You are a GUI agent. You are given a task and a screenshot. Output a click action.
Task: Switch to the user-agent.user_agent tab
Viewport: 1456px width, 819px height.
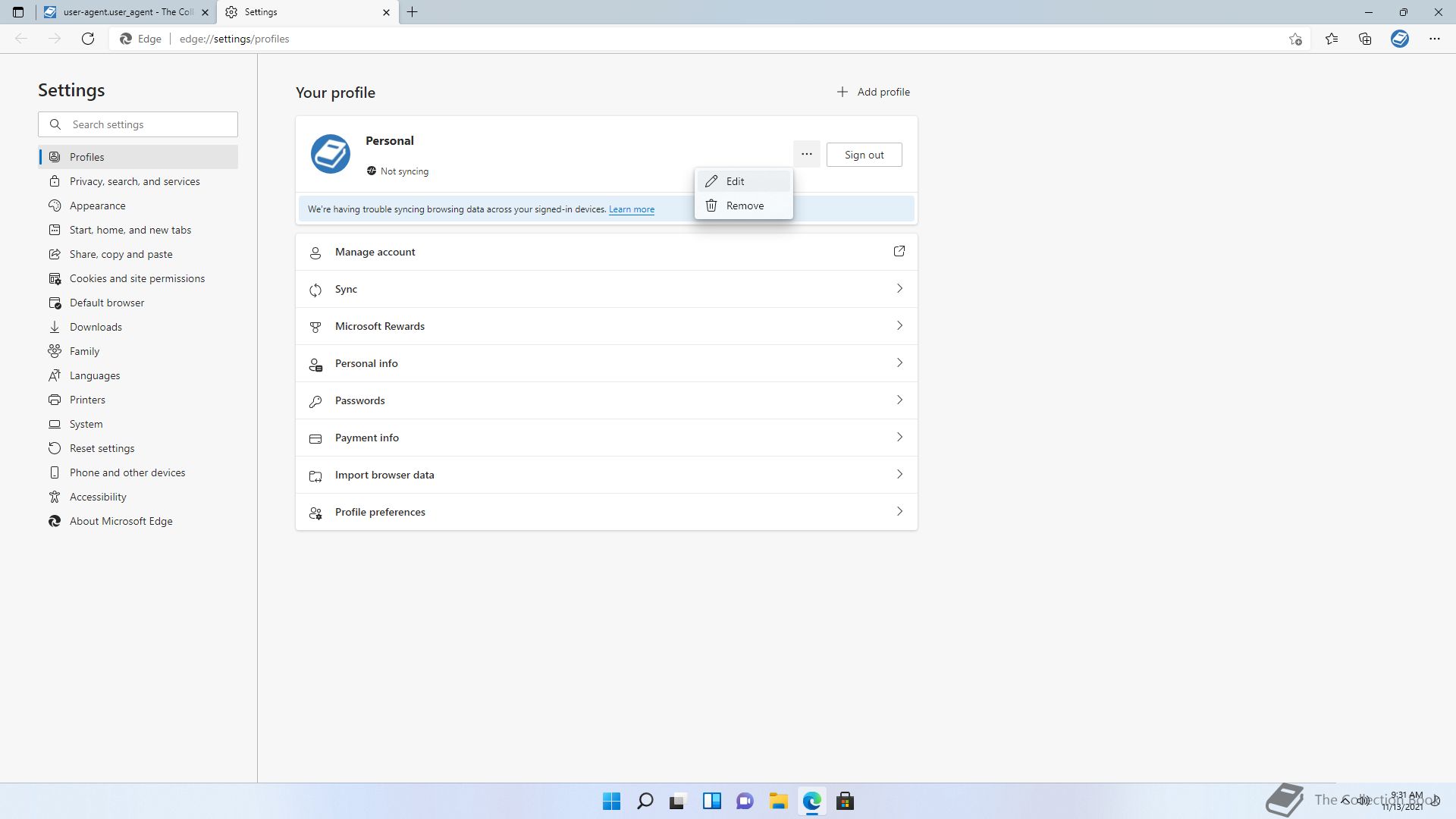click(x=126, y=12)
